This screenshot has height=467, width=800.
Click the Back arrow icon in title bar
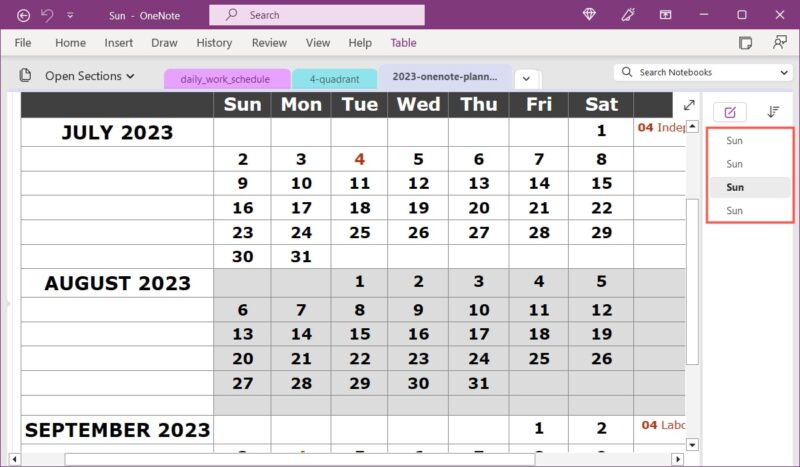click(23, 15)
